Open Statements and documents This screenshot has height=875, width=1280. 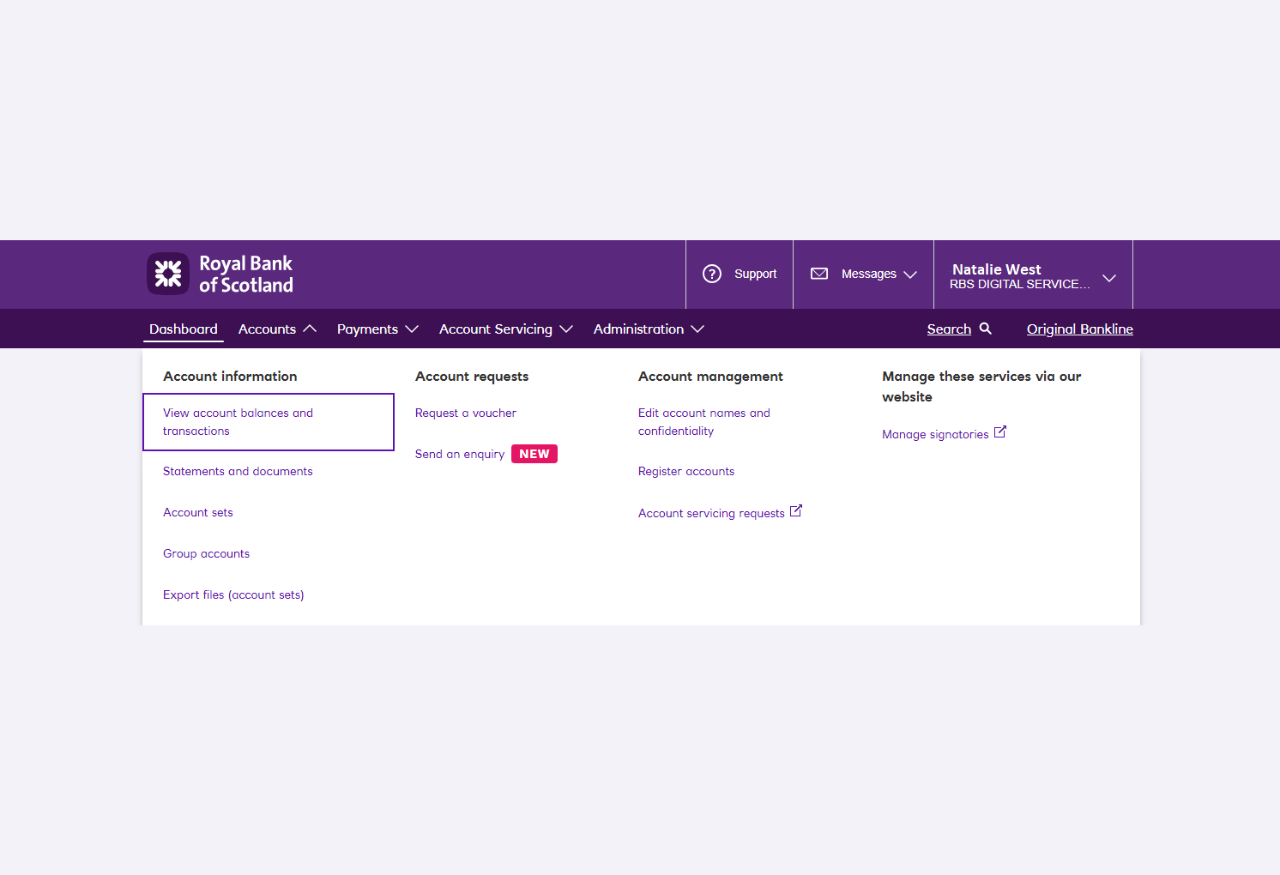[x=237, y=470]
